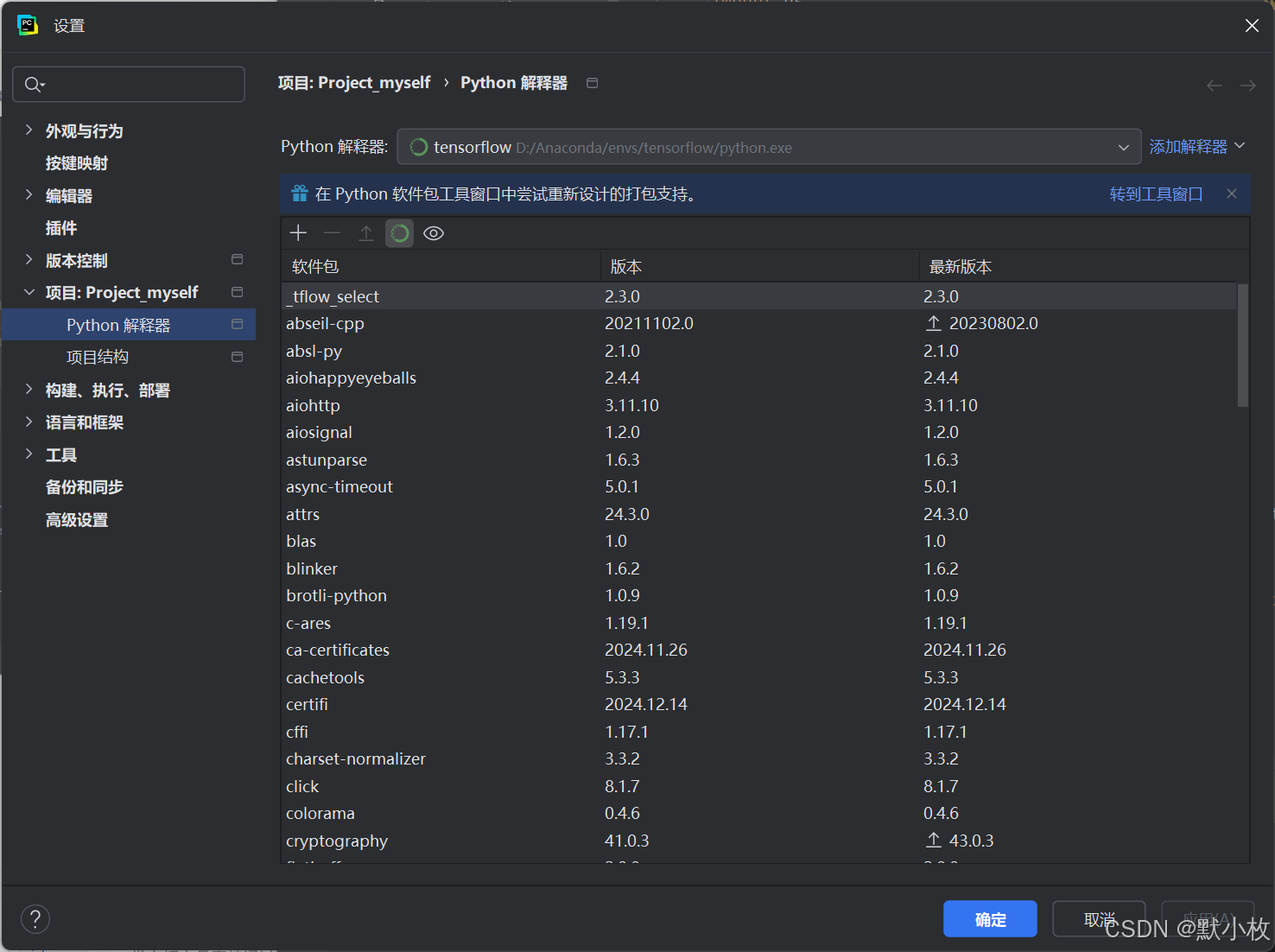Select the brotli-python package row

[x=759, y=595]
